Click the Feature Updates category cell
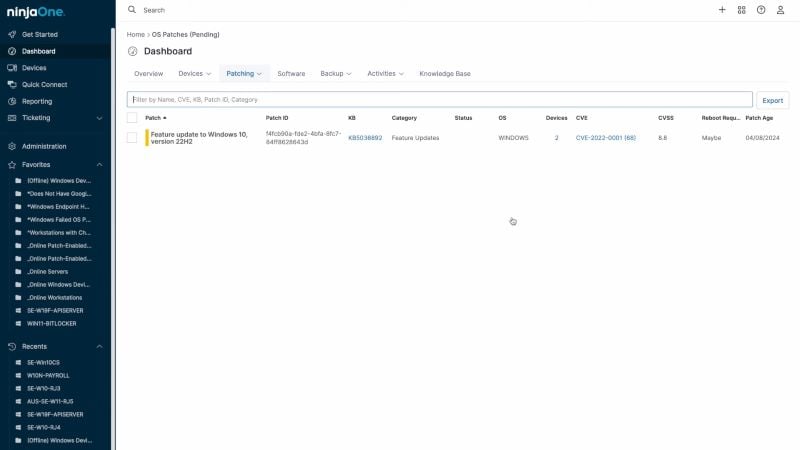The image size is (800, 450). [x=415, y=138]
